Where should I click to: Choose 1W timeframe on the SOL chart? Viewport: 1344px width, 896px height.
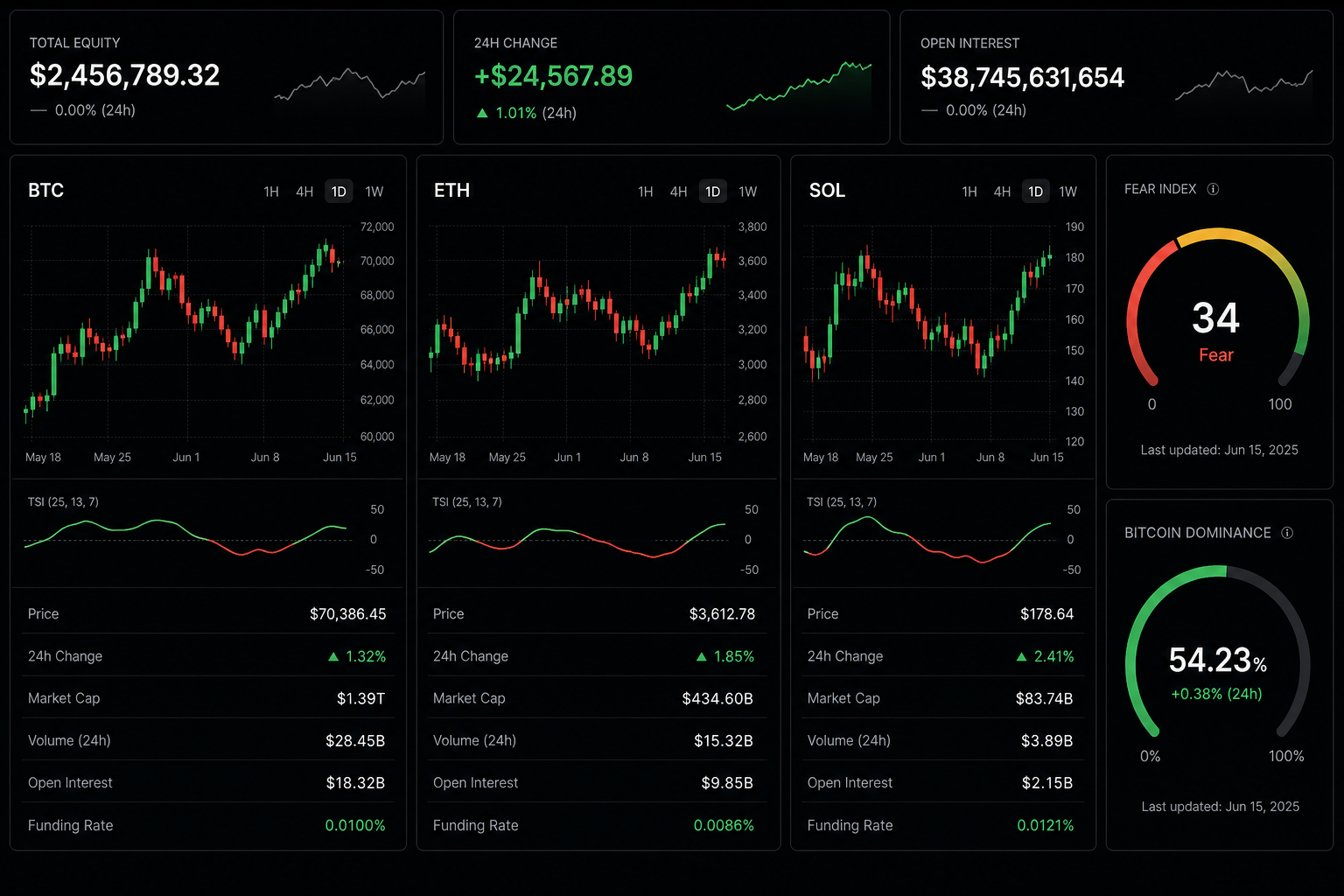[1068, 192]
